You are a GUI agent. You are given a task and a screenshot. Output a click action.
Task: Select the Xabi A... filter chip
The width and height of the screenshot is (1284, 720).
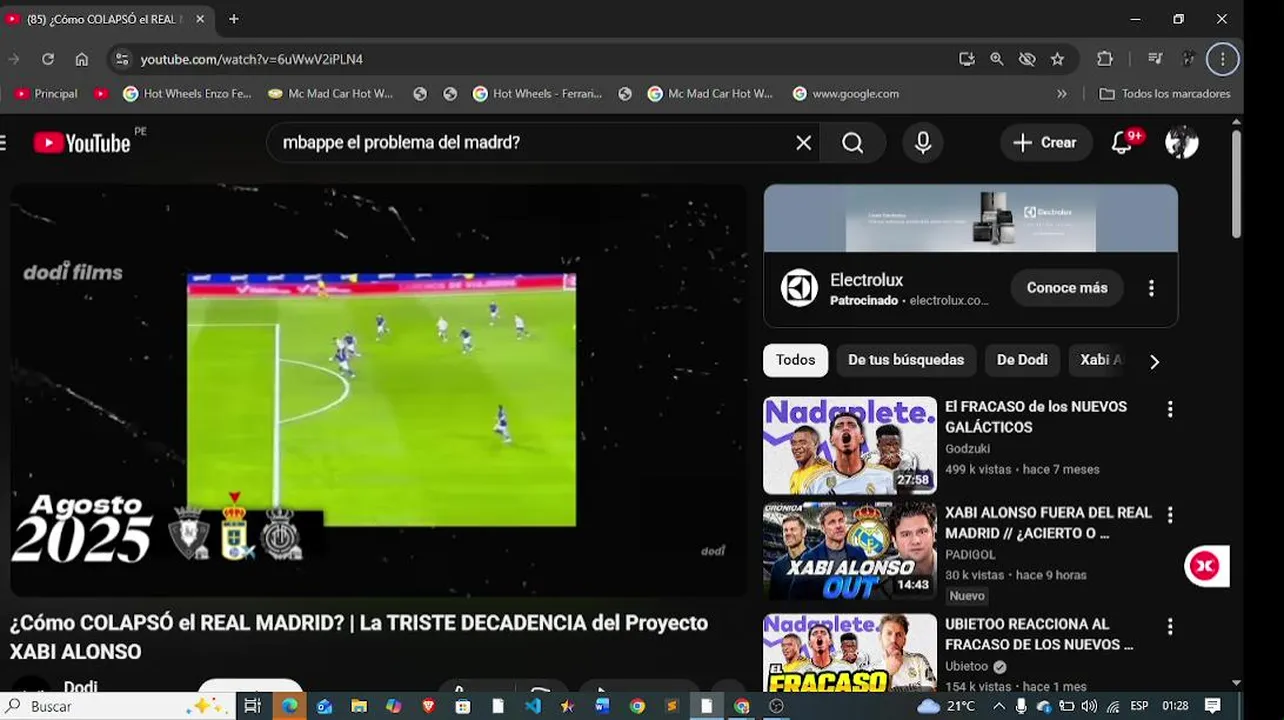(x=1100, y=360)
